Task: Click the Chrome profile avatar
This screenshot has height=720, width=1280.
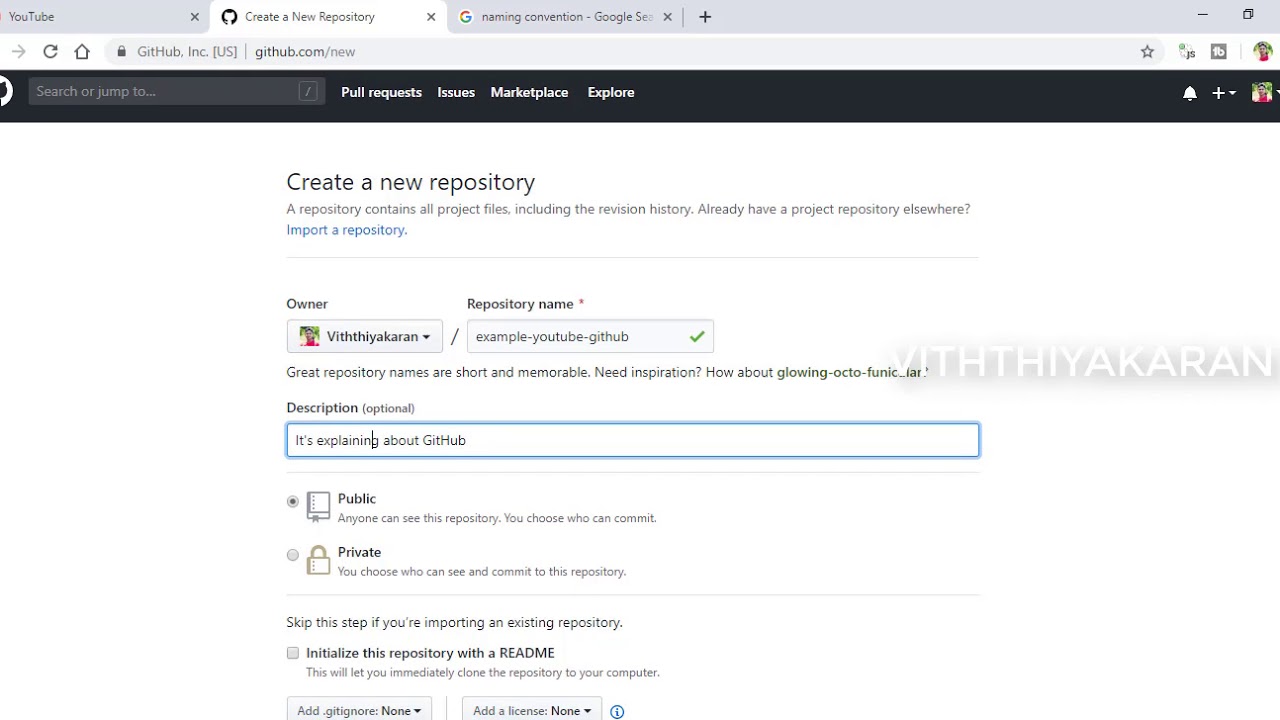Action: coord(1262,52)
